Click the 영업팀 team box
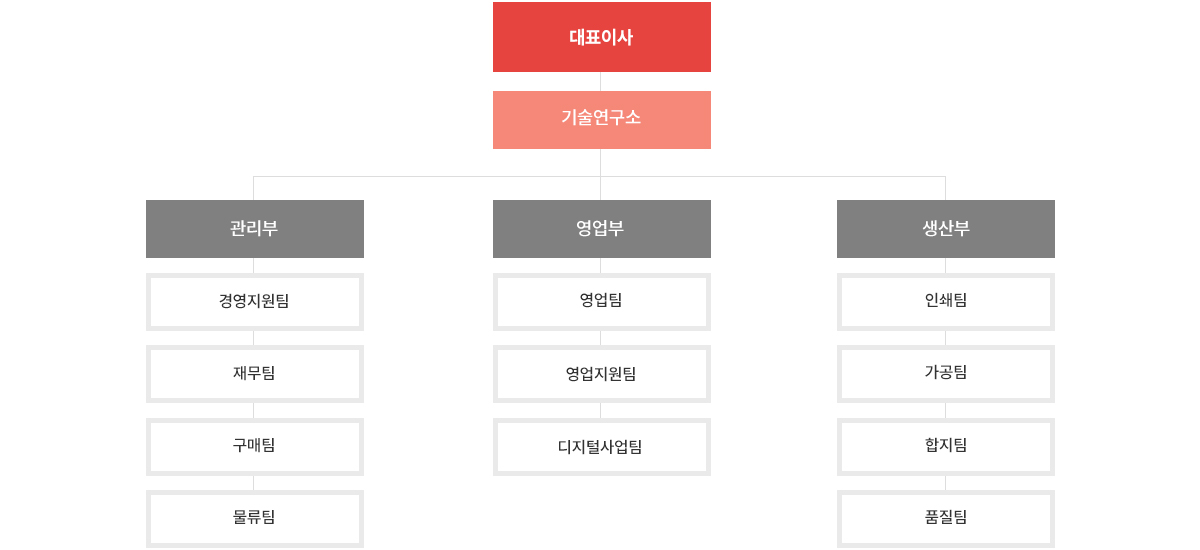The height and width of the screenshot is (550, 1200). (x=602, y=302)
